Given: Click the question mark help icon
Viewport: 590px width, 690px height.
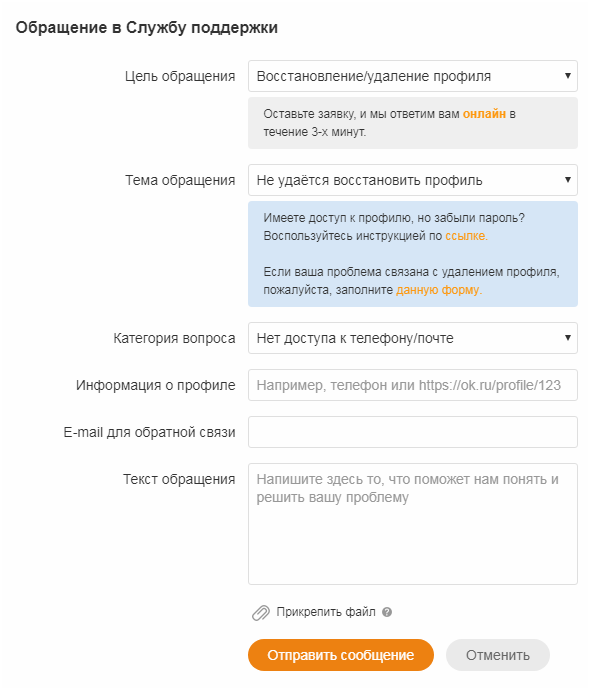Looking at the screenshot, I should 387,612.
